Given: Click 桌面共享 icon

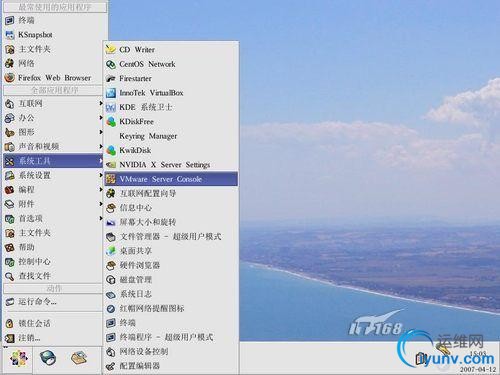Looking at the screenshot, I should [x=111, y=251].
